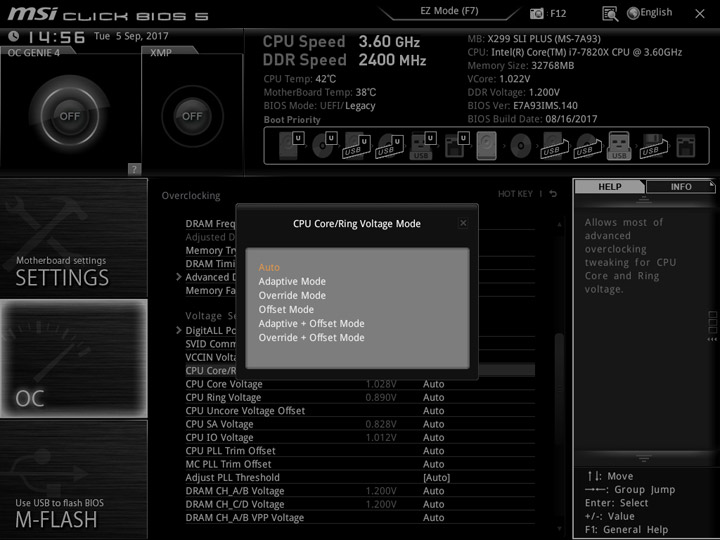
Task: Select legacy USB floppy boot icon
Action: tap(654, 146)
